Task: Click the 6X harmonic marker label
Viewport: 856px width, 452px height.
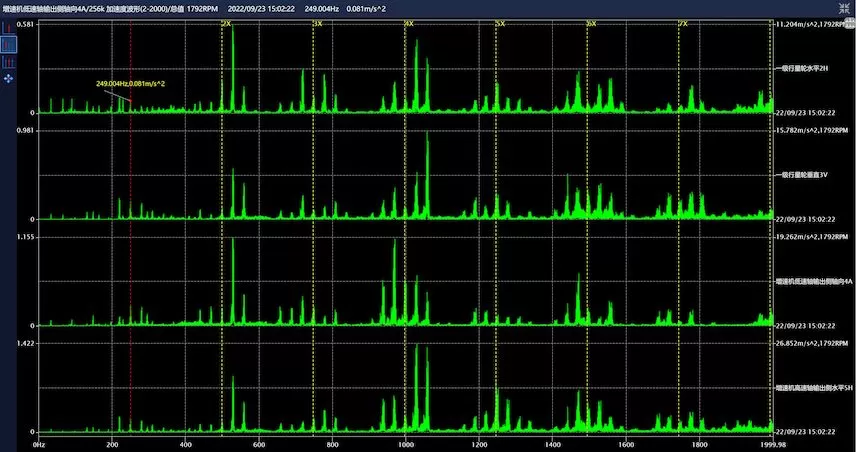Action: pos(591,22)
